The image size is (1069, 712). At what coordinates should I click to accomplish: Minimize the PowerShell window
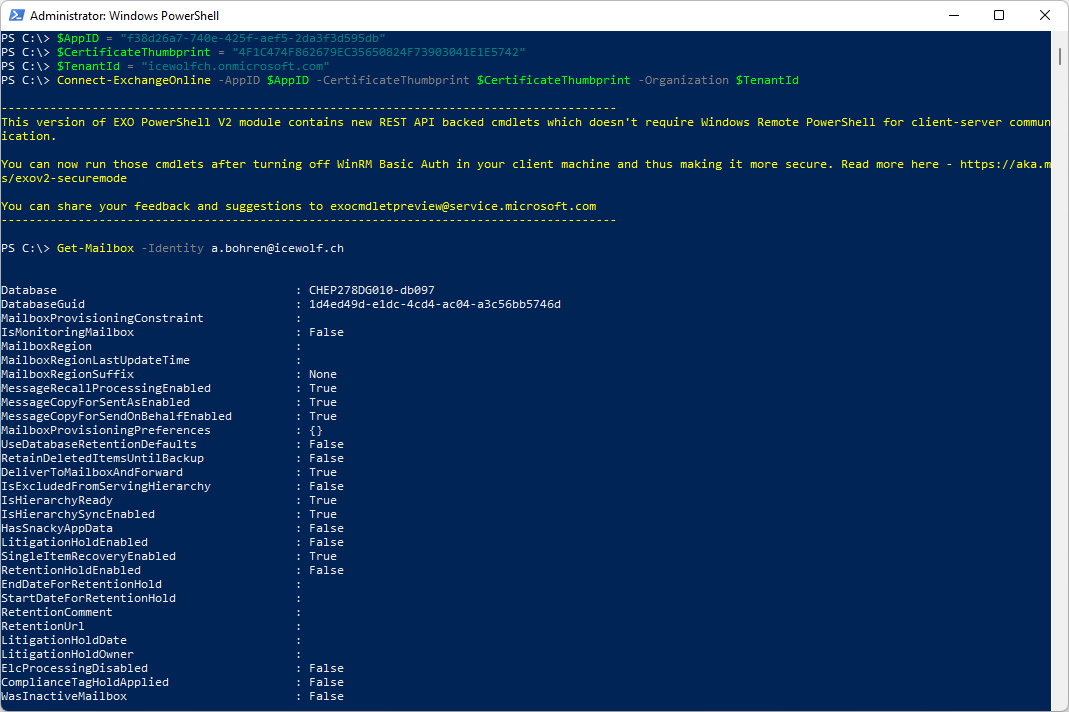pos(954,15)
